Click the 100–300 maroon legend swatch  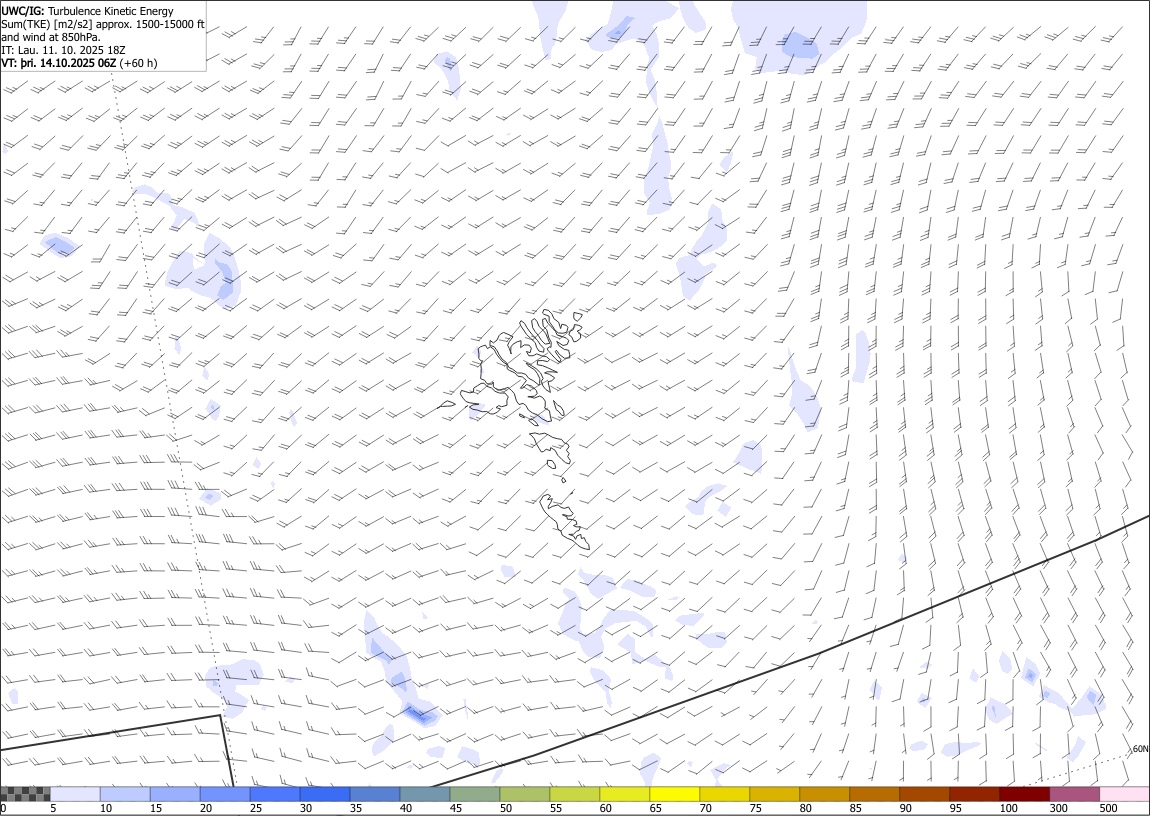pos(1025,794)
